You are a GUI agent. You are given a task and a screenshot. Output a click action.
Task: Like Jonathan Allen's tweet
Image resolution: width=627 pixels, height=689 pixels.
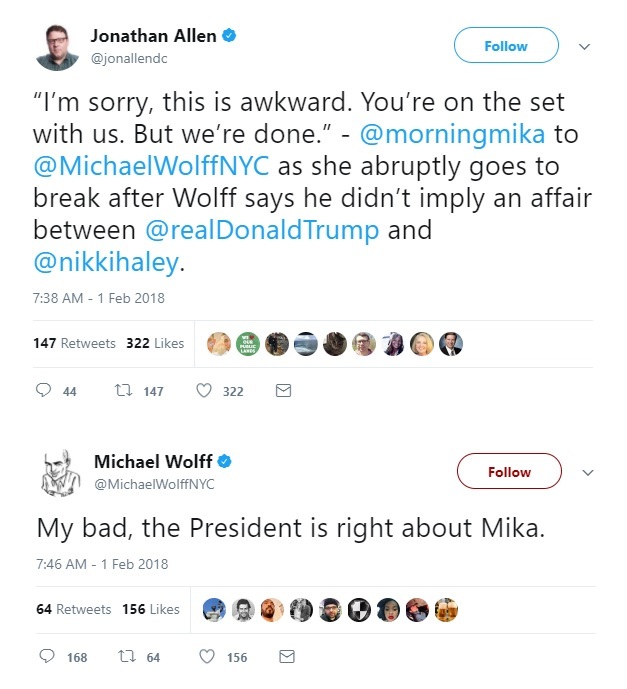coord(204,391)
